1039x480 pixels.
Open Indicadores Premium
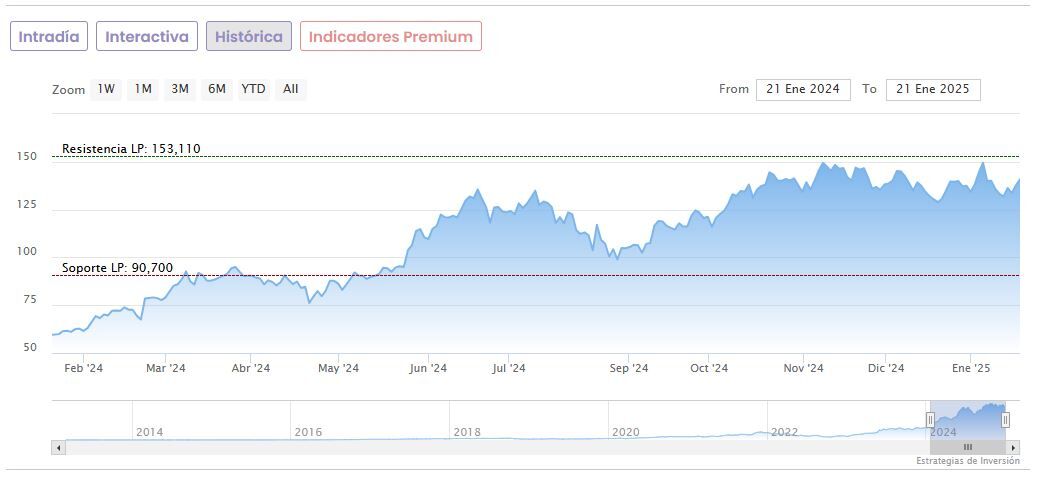click(390, 36)
